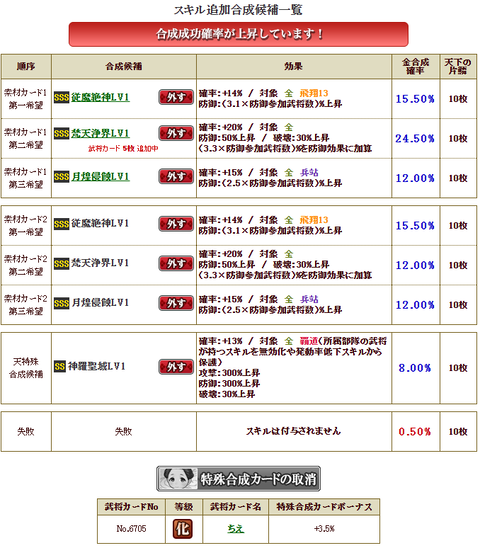
Task: Click the 天下の片鱗 column header
Action: tap(458, 66)
